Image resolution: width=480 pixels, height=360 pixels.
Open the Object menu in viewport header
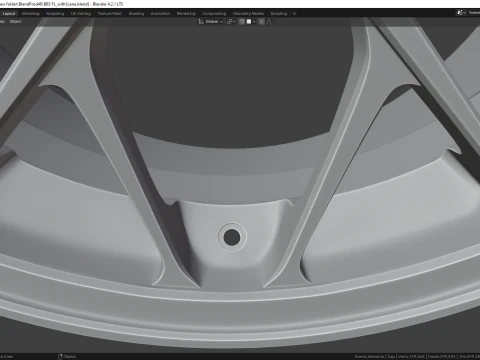tap(15, 22)
